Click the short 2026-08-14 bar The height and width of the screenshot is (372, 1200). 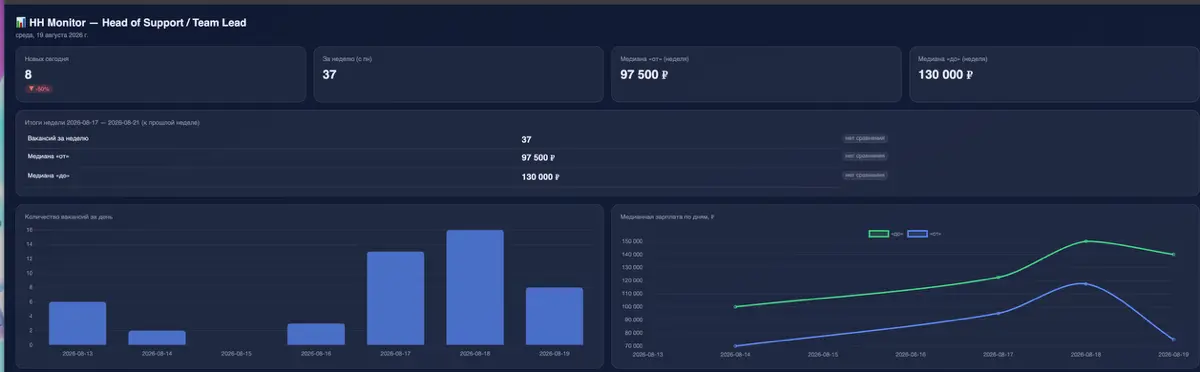pyautogui.click(x=157, y=338)
